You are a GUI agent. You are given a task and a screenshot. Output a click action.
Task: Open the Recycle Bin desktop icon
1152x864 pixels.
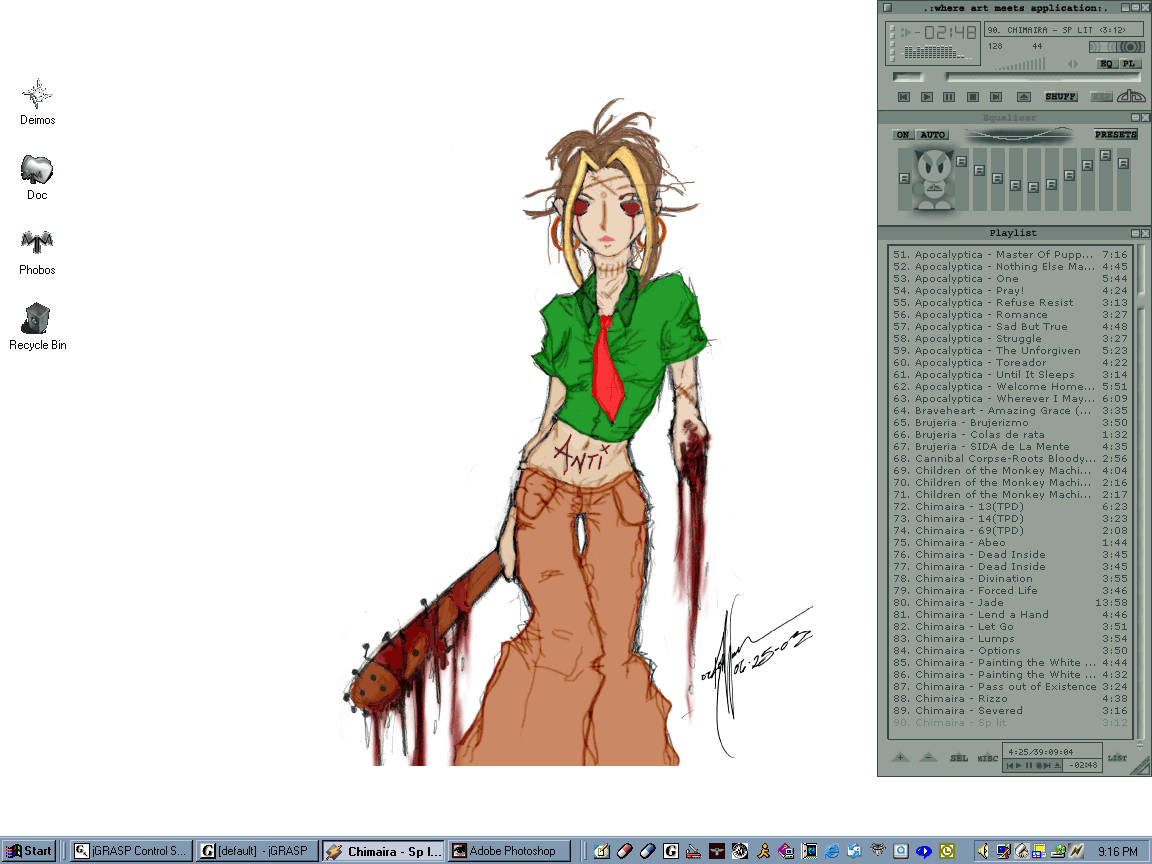click(x=37, y=327)
